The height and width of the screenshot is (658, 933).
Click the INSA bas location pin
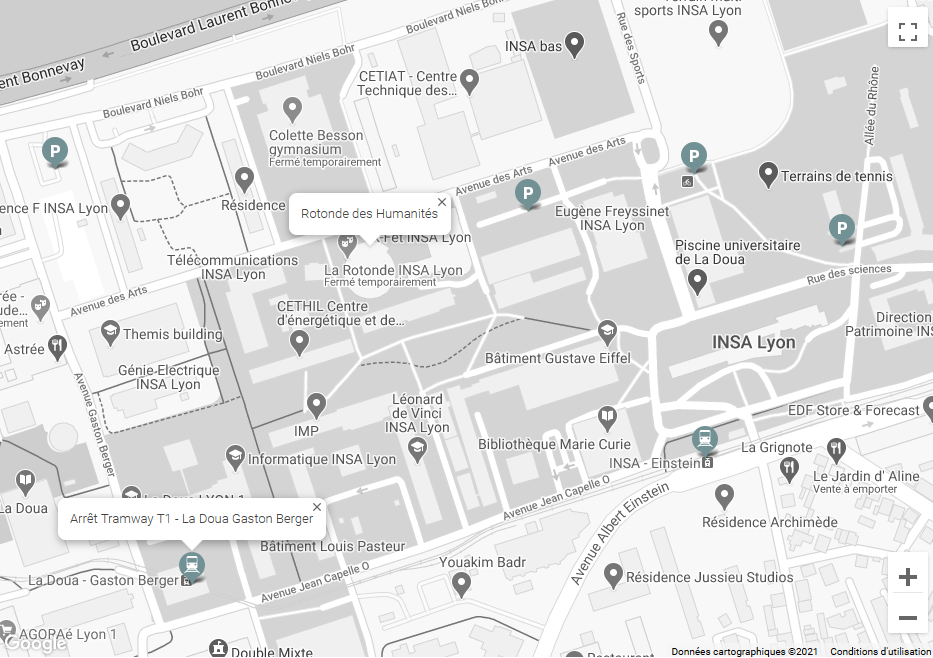(x=574, y=44)
